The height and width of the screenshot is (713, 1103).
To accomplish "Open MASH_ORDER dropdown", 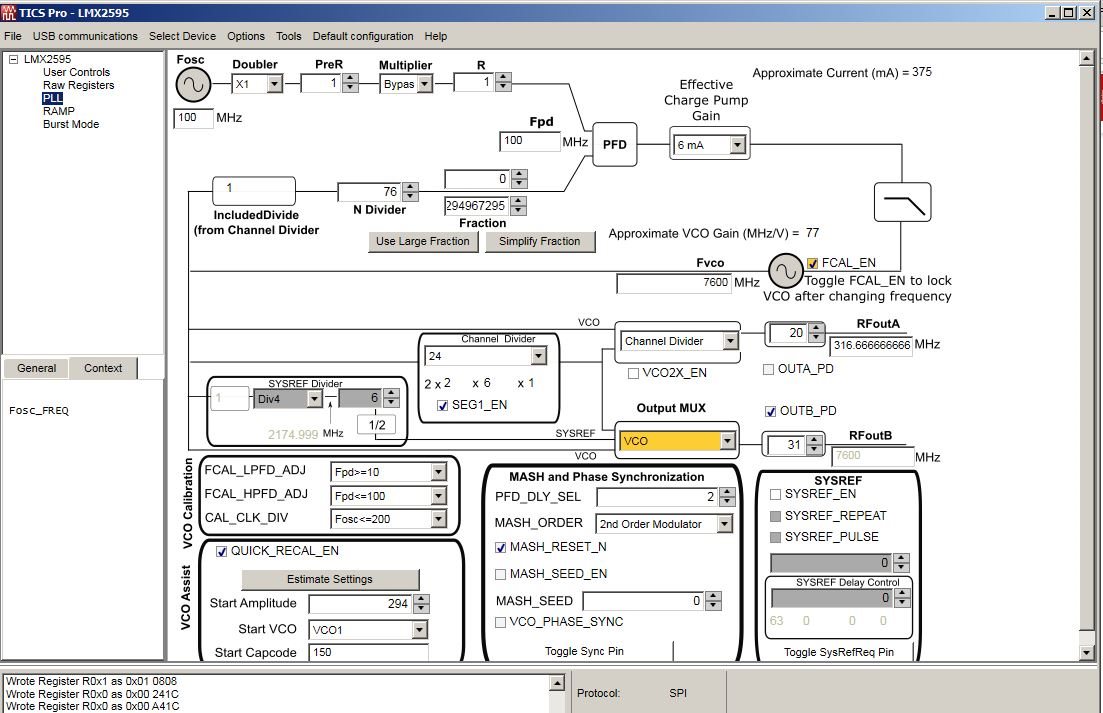I will 724,525.
